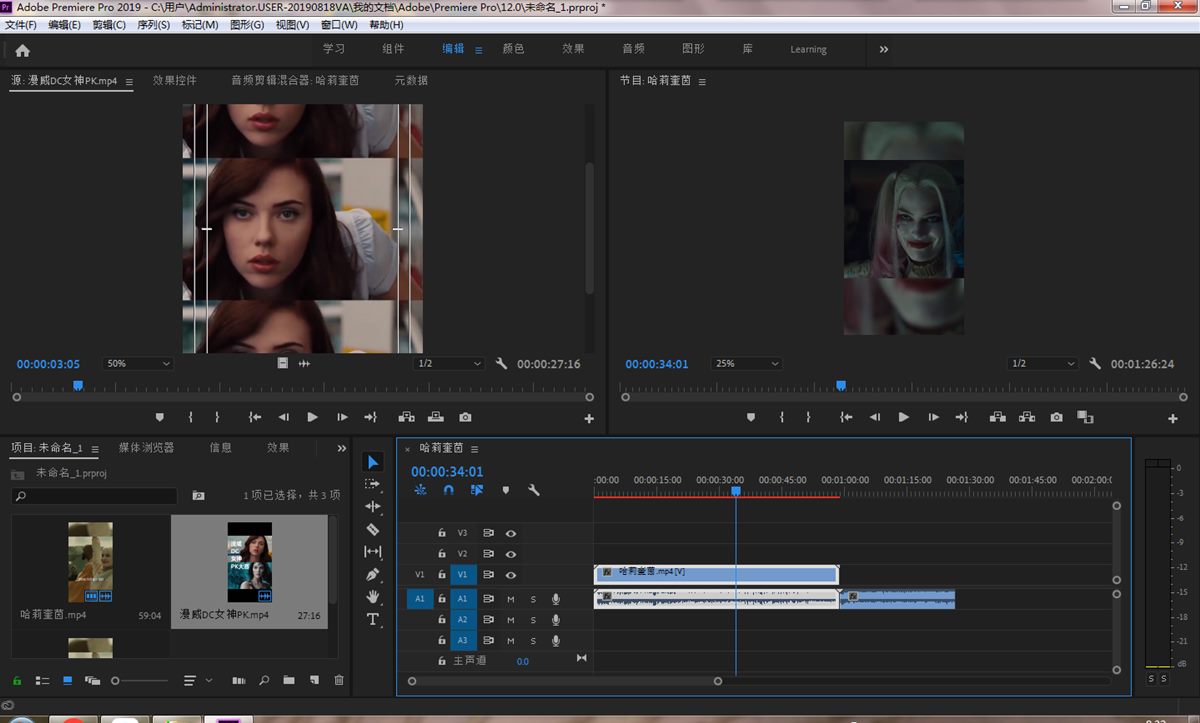Switch to the 颜色 workspace tab

(513, 49)
